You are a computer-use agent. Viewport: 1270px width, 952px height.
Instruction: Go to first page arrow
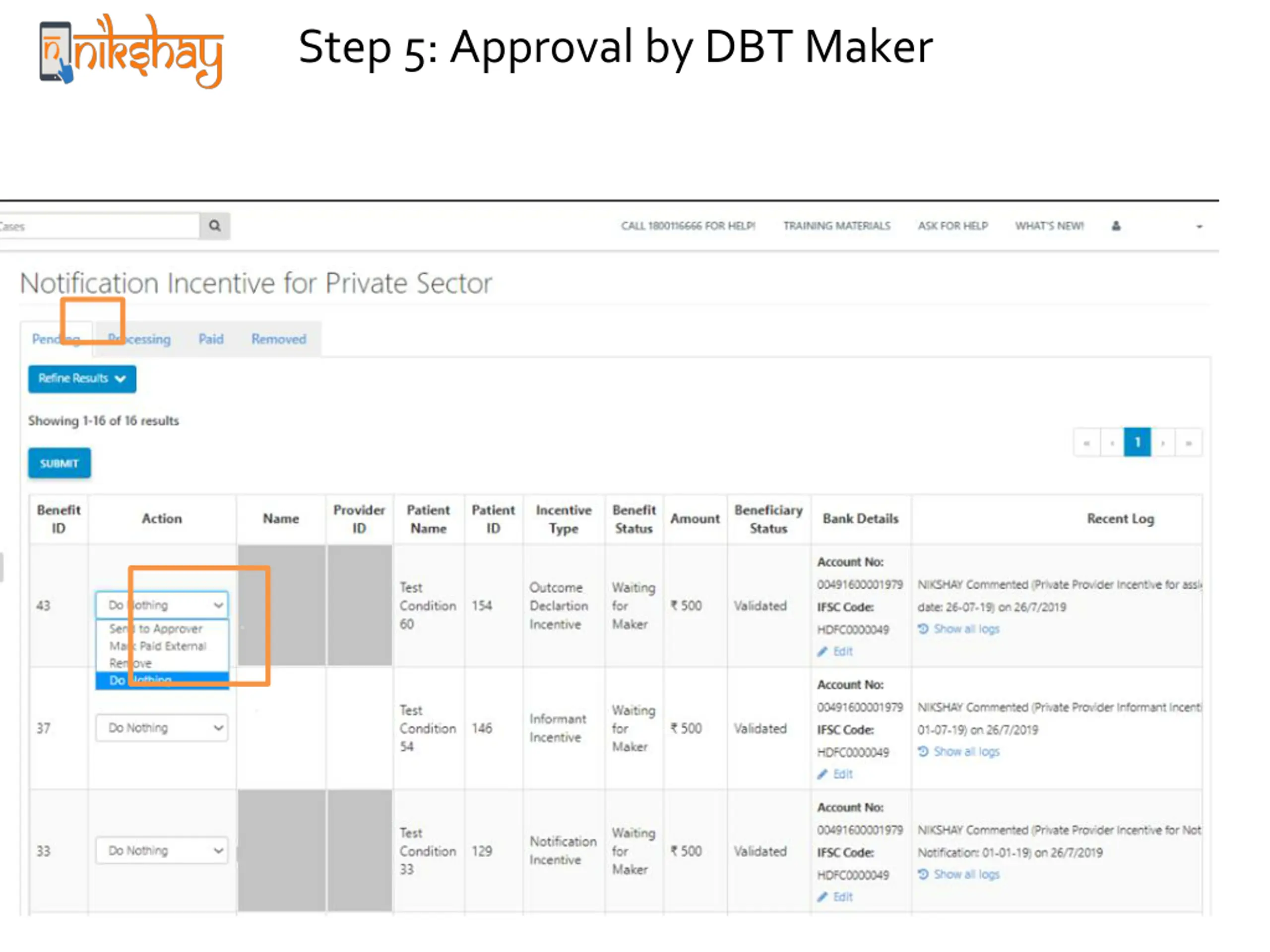[1086, 442]
